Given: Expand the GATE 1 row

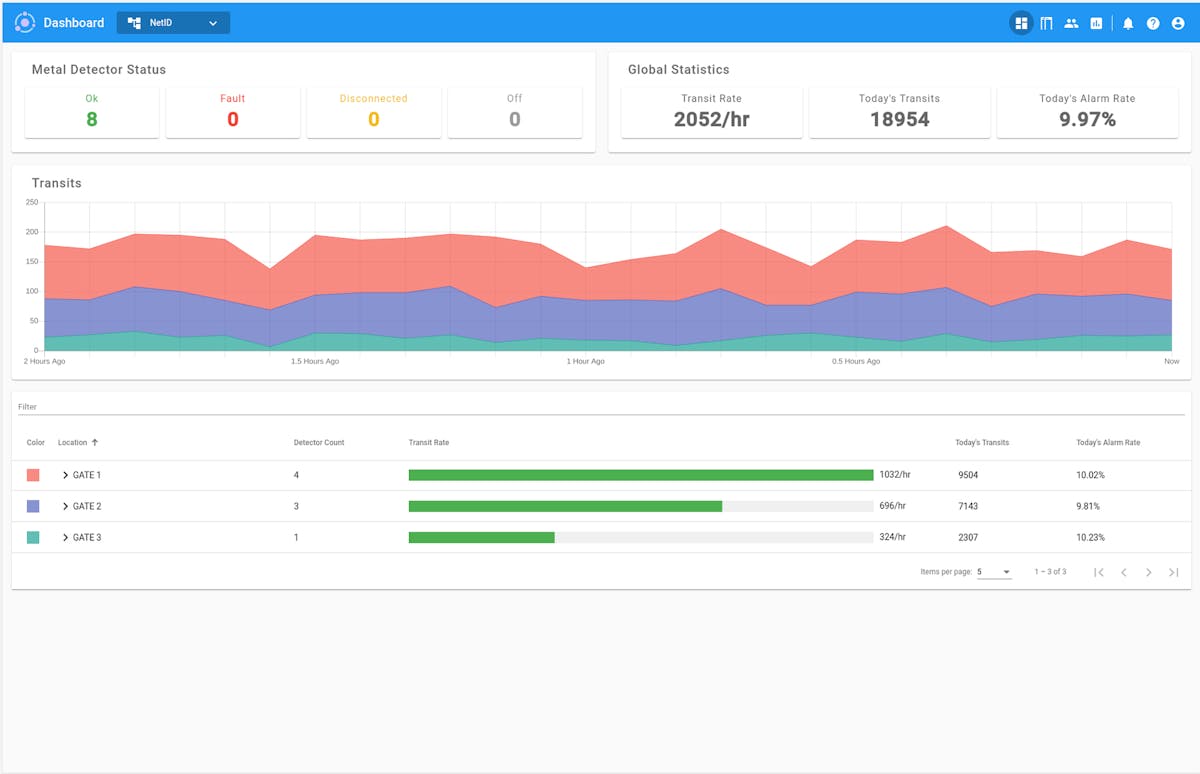Looking at the screenshot, I should pos(64,475).
